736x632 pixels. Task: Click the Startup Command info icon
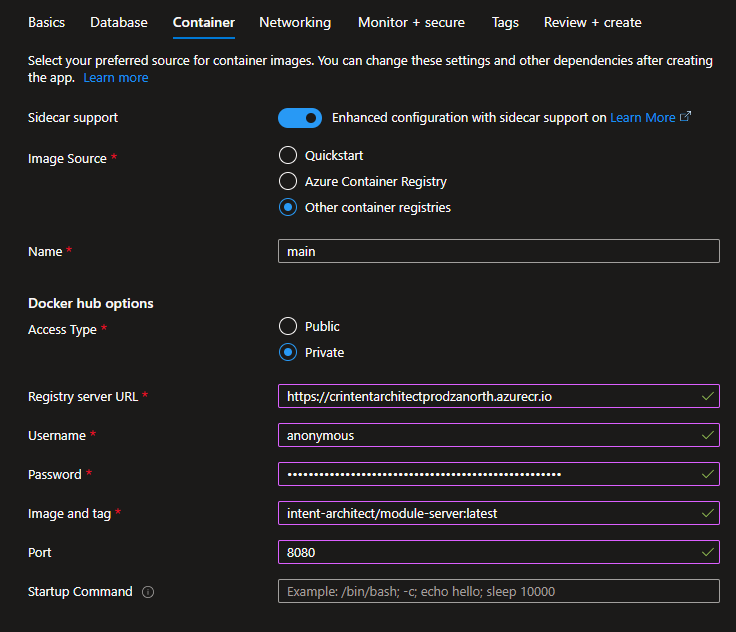[x=148, y=592]
